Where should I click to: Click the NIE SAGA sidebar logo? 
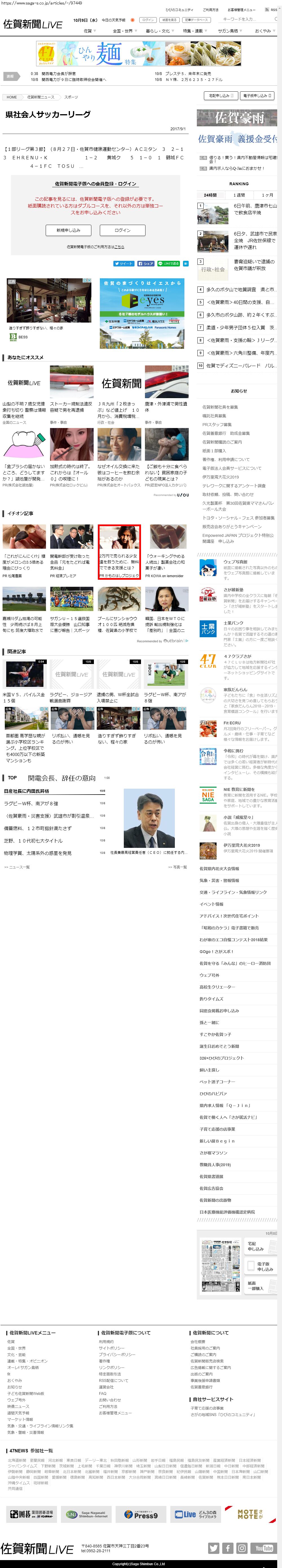coord(208,796)
